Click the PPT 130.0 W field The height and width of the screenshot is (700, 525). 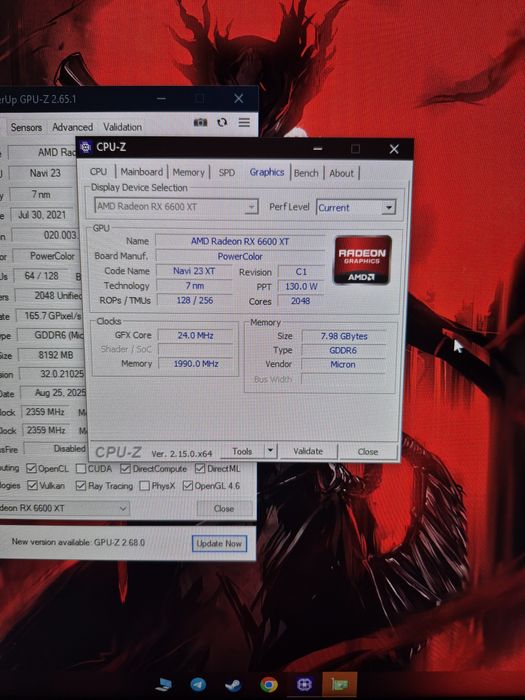point(301,287)
